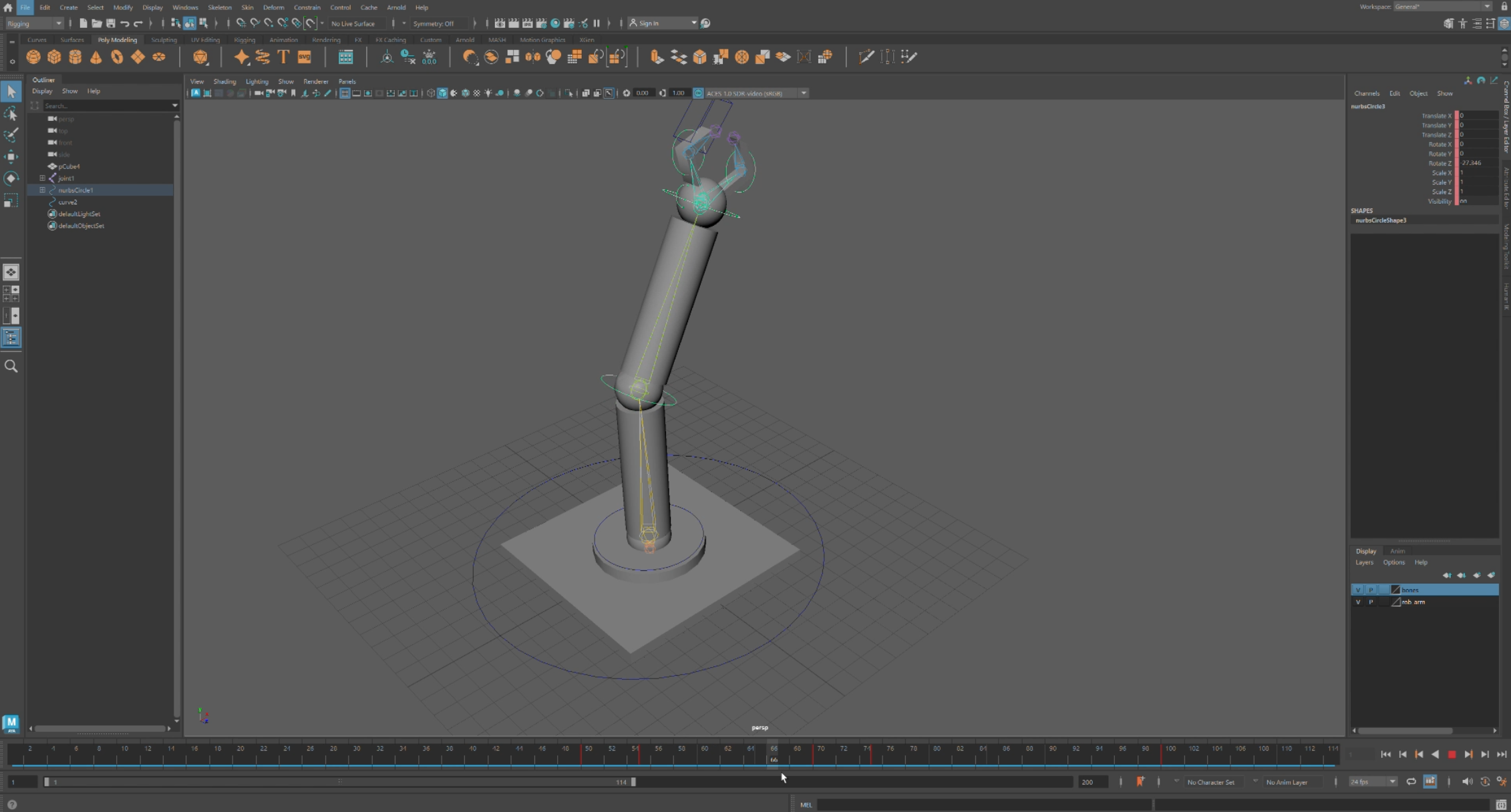
Task: Toggle visibility V of bones layer
Action: point(1357,590)
